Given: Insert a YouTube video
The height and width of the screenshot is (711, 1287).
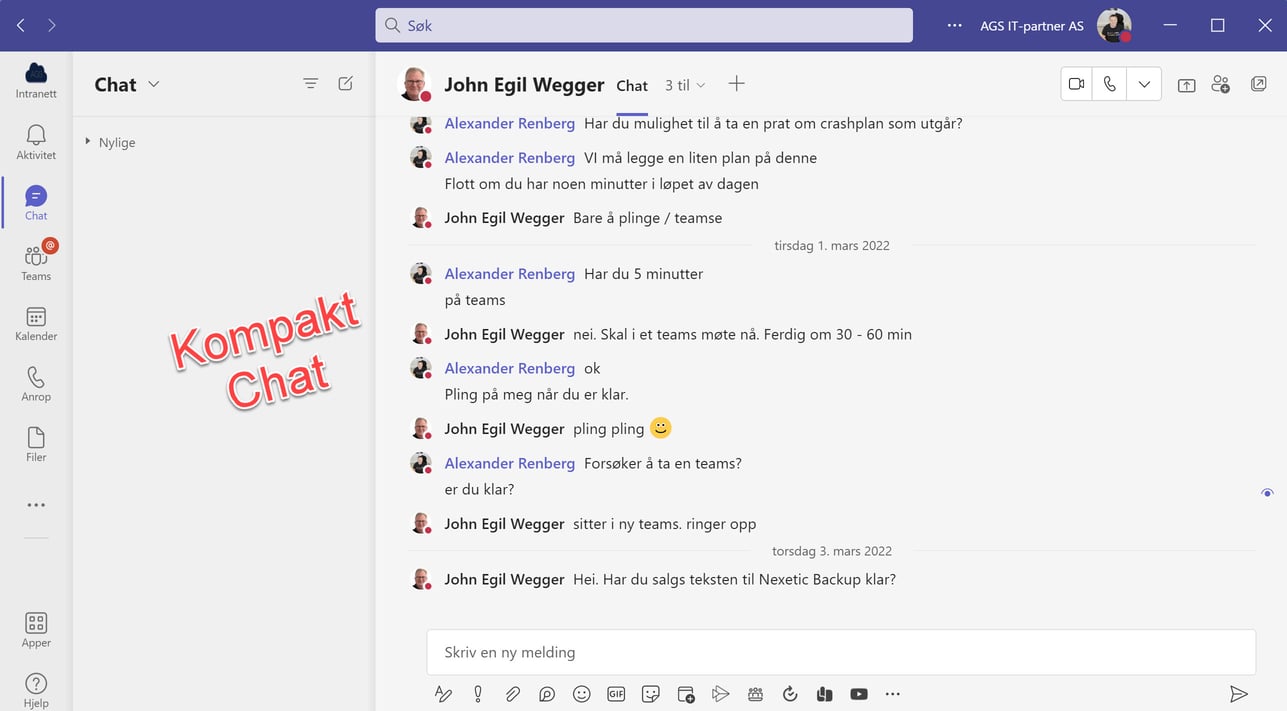Looking at the screenshot, I should (x=859, y=694).
